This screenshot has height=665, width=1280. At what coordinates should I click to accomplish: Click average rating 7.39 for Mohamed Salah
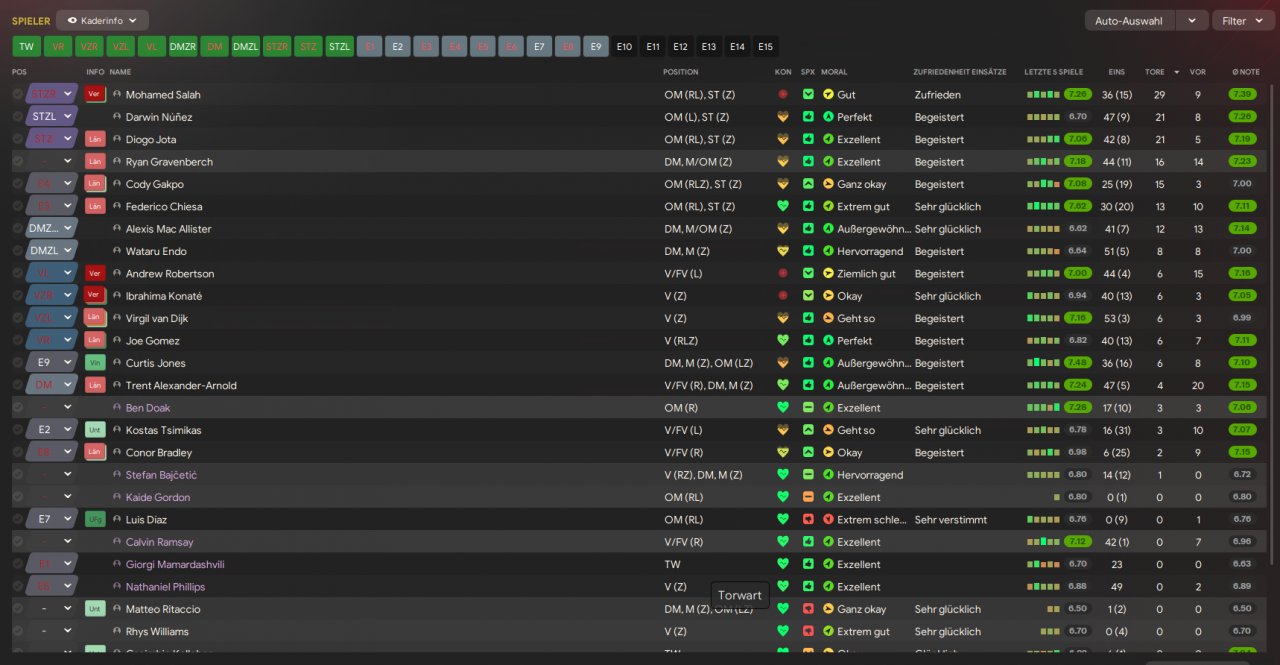click(x=1243, y=94)
